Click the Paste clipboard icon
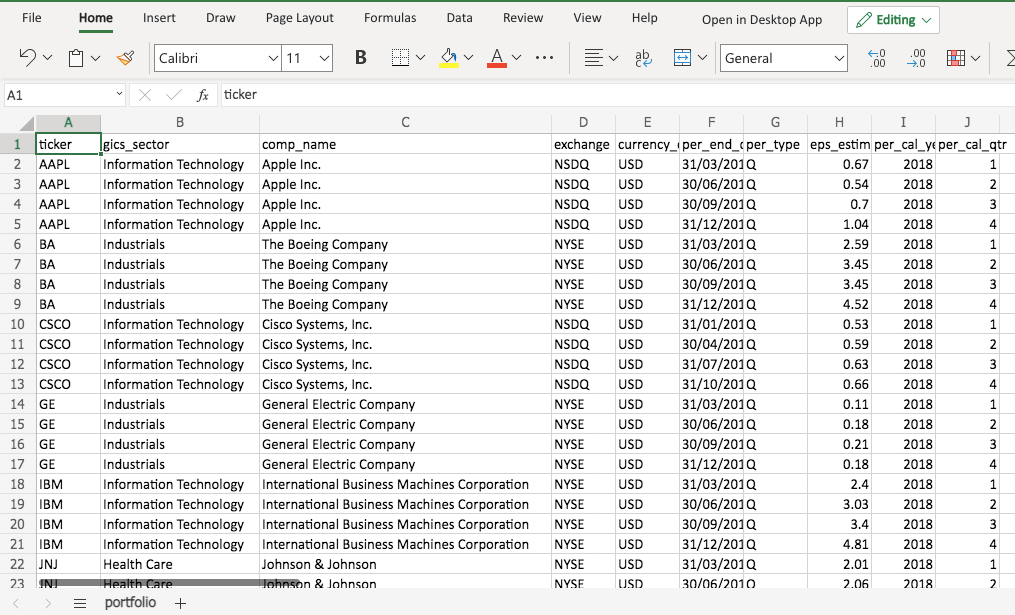This screenshot has width=1015, height=615. [76, 58]
